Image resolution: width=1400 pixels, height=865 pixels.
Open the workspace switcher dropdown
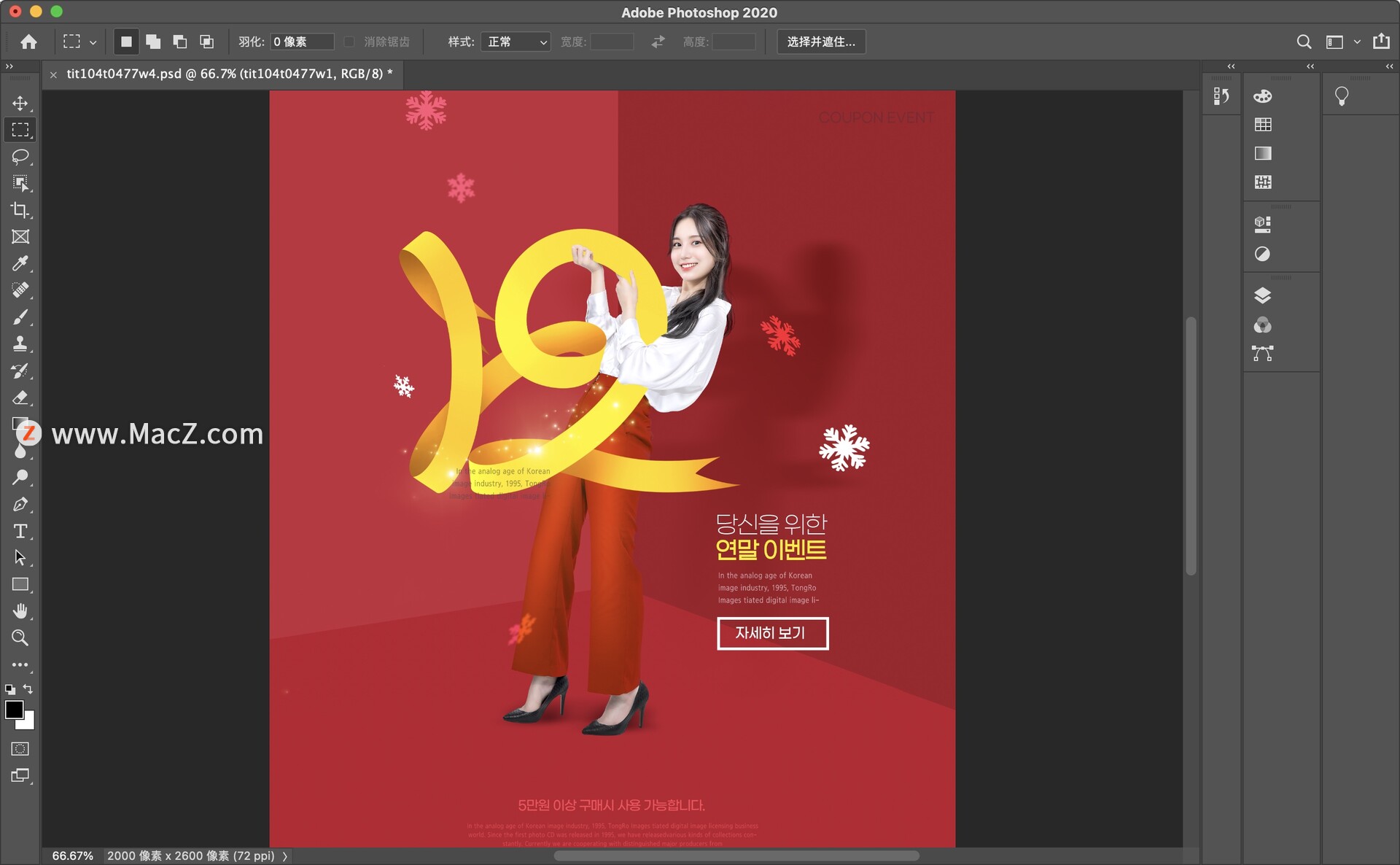(1357, 42)
